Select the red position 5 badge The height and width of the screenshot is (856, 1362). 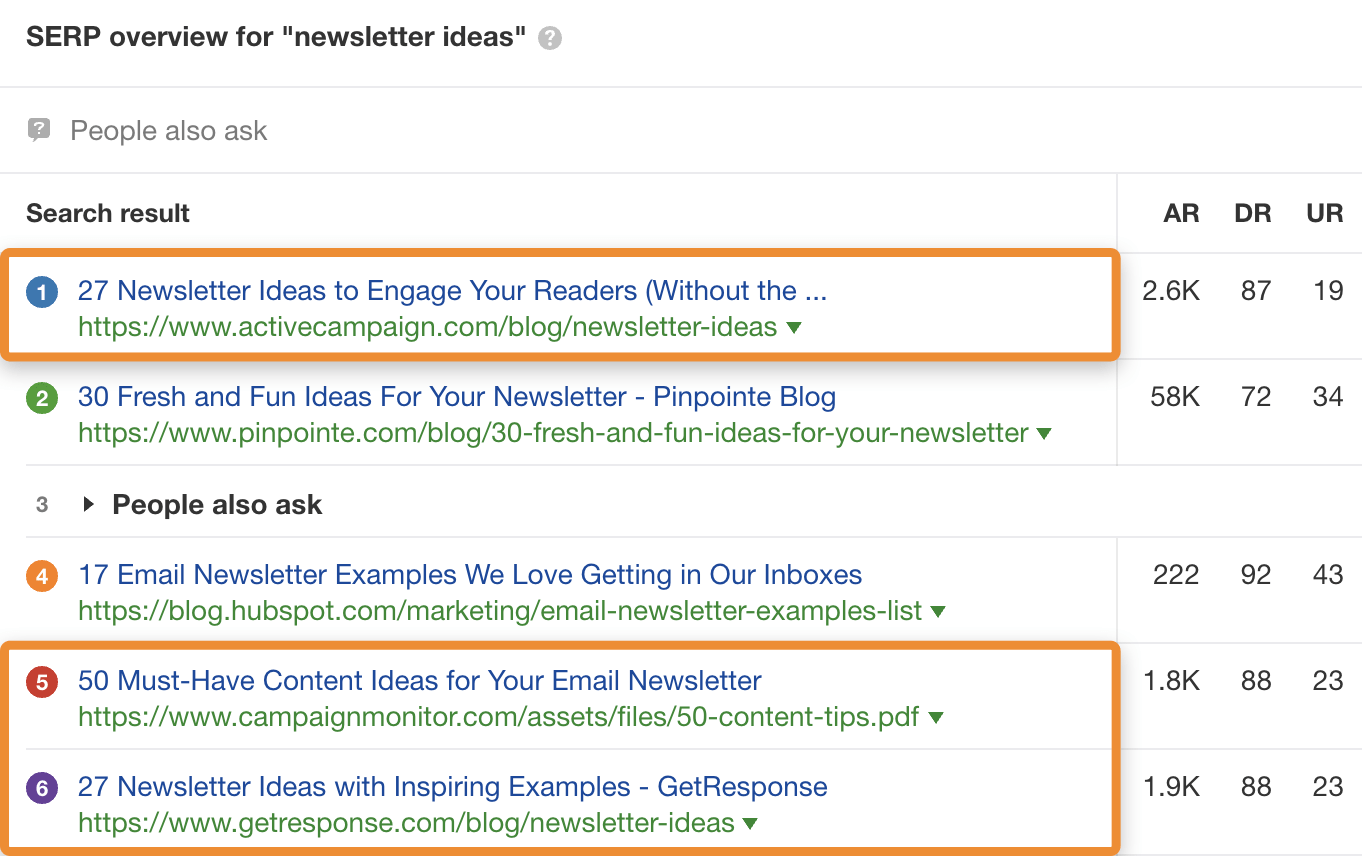pyautogui.click(x=42, y=680)
